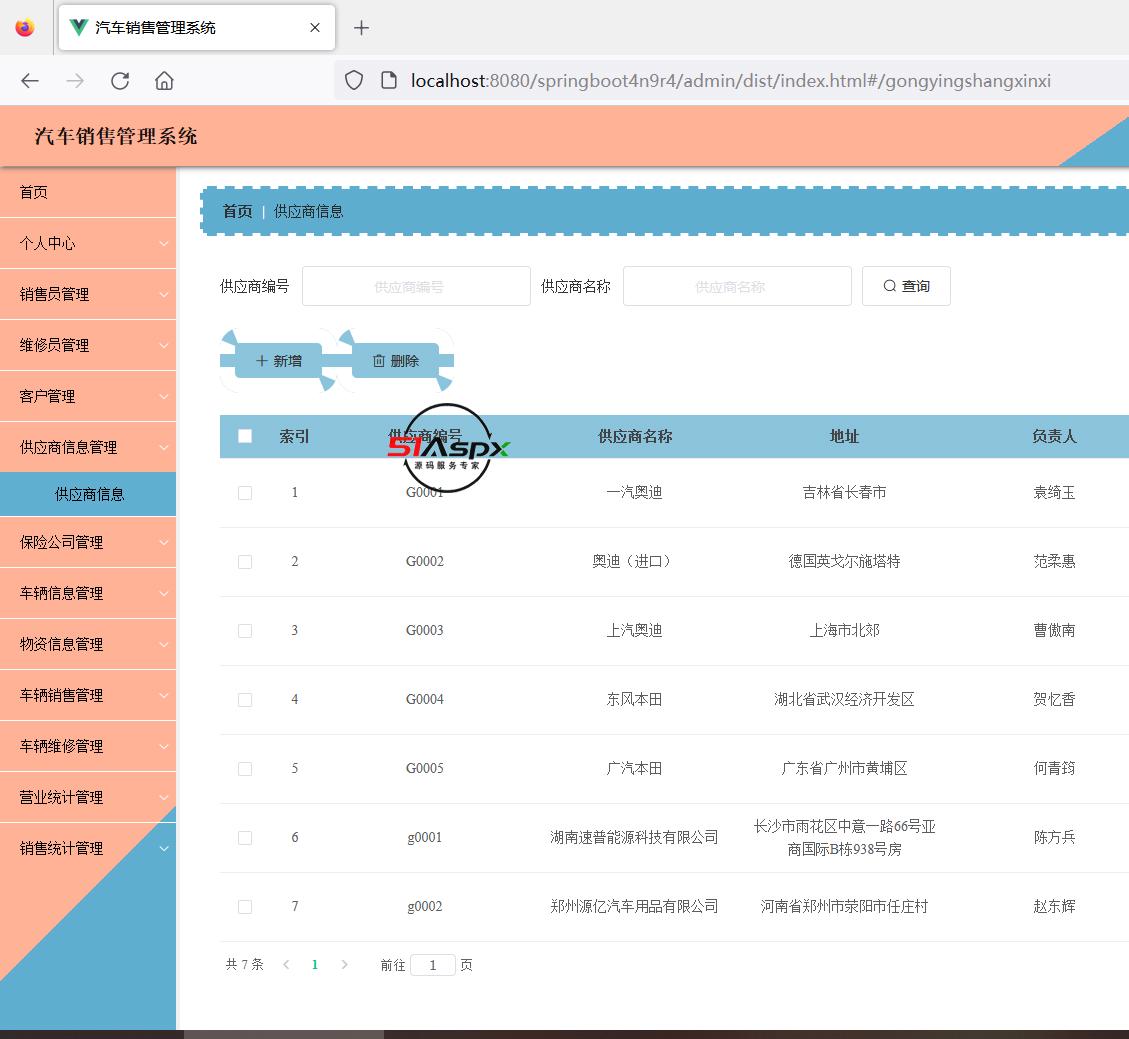Expand the 保险公司管理 menu
The width and height of the screenshot is (1129, 1039).
[x=88, y=542]
